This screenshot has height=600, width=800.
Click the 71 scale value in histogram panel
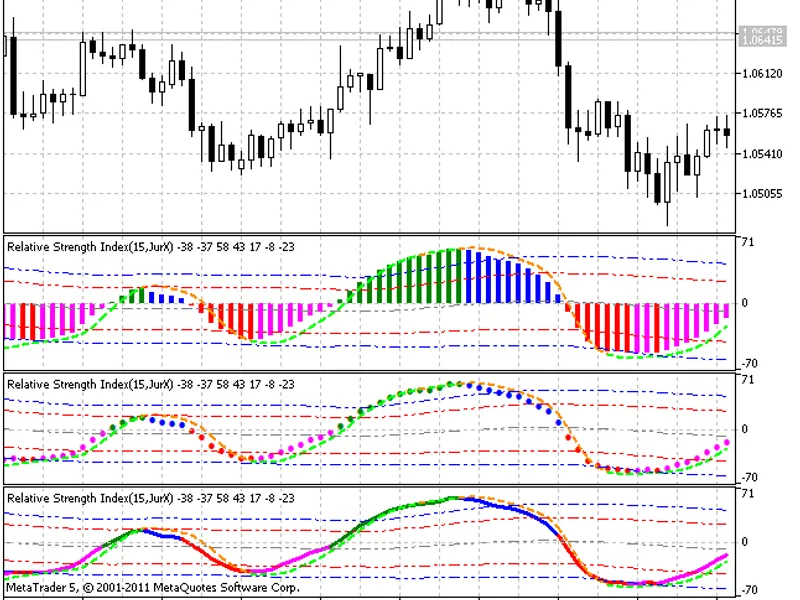pyautogui.click(x=748, y=242)
